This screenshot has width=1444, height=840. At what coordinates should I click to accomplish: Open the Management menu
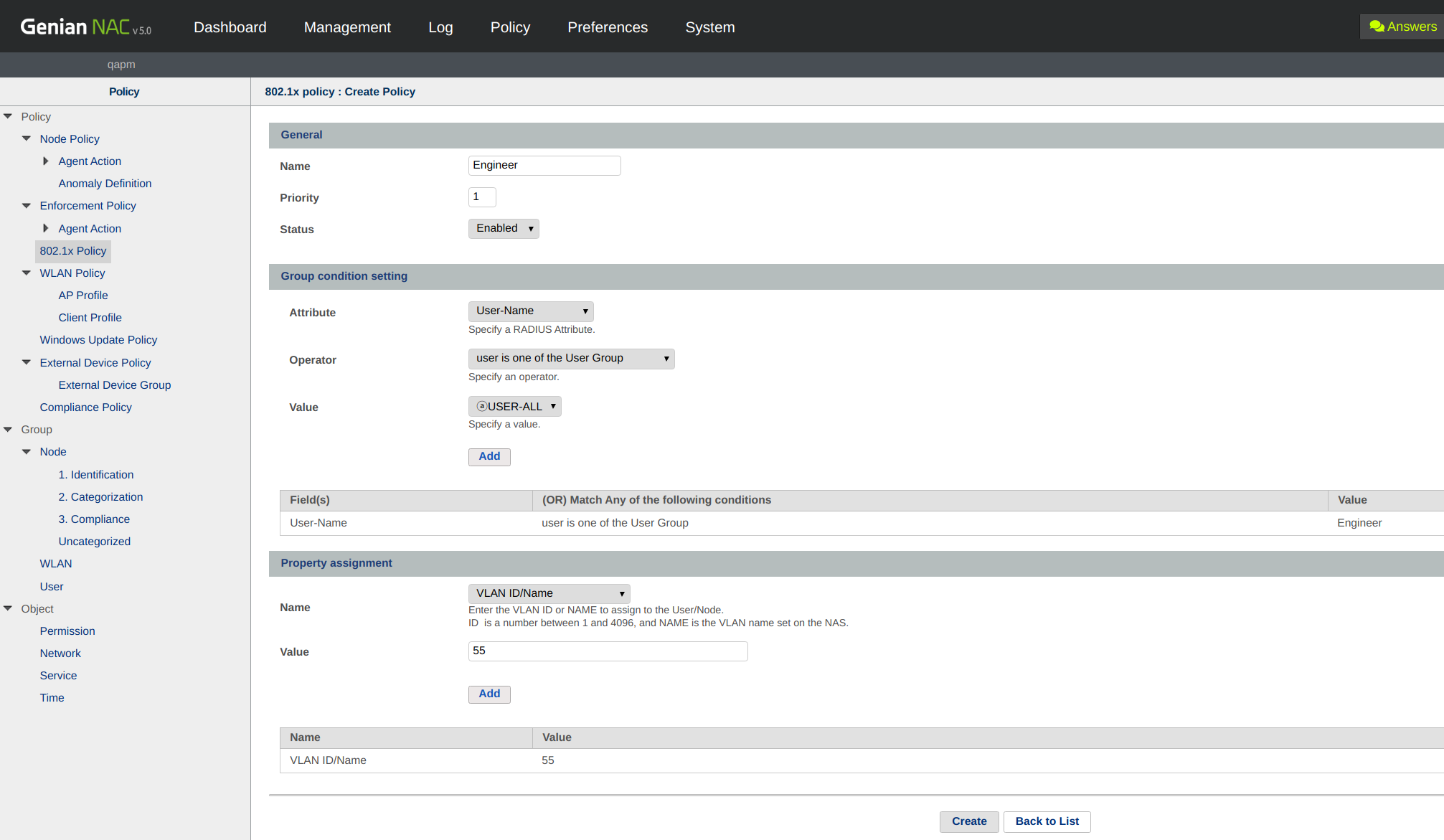pos(347,27)
